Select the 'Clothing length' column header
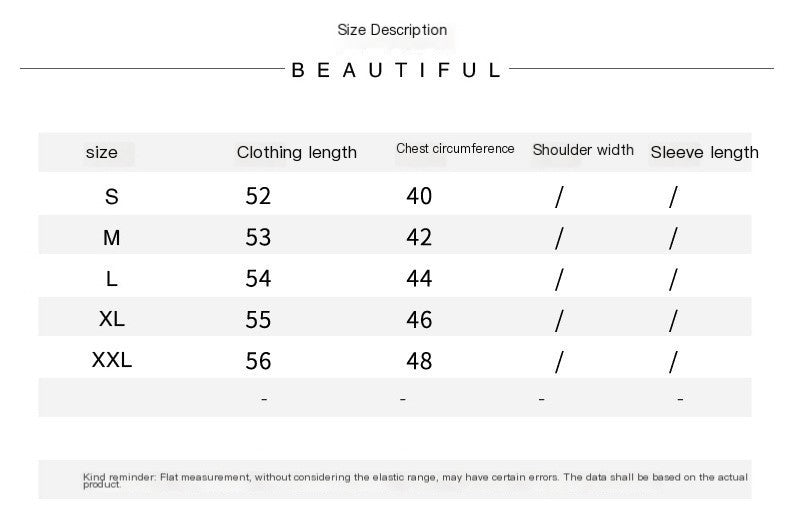 296,152
